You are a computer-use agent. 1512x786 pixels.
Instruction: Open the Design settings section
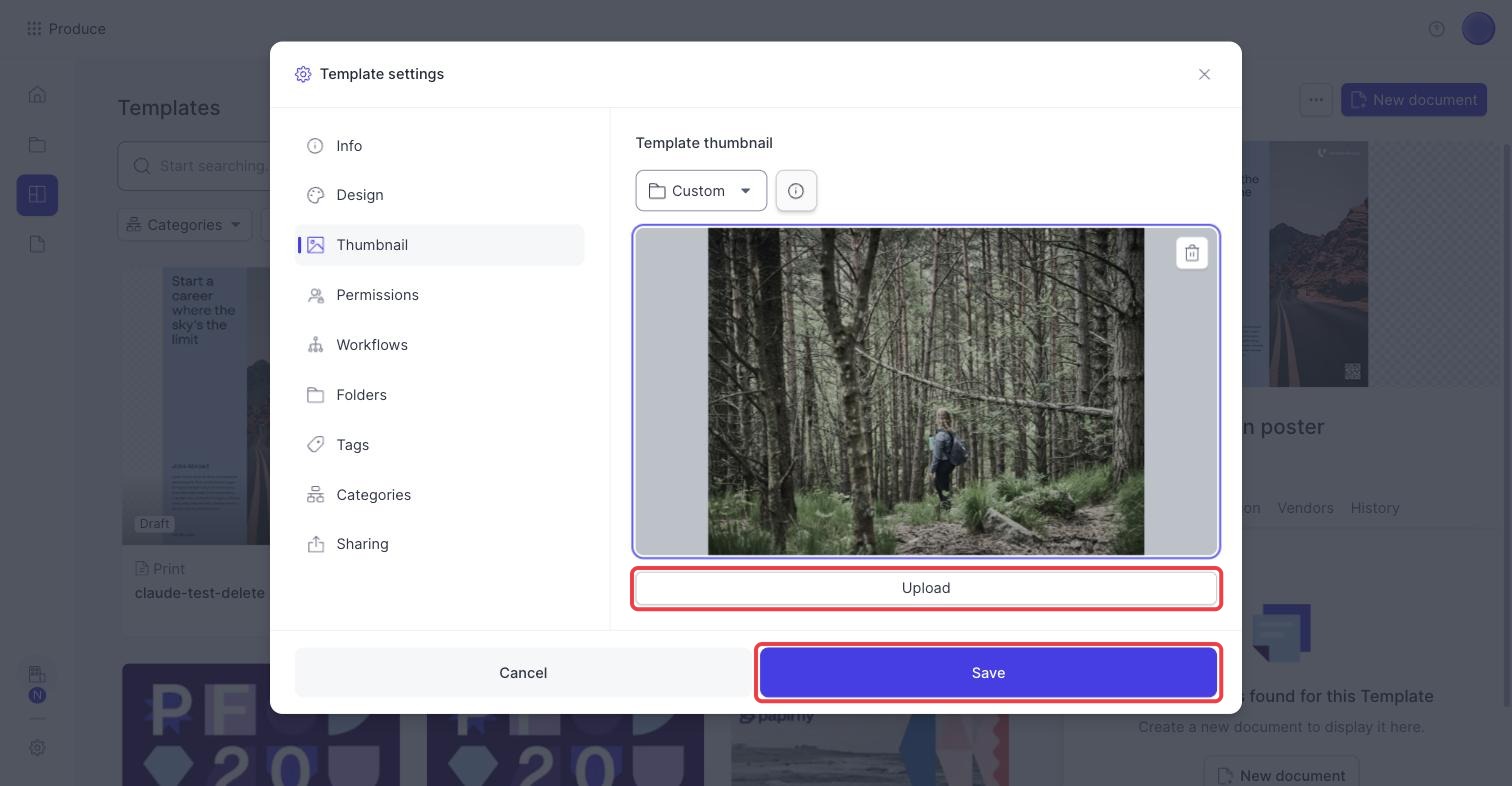coord(439,195)
